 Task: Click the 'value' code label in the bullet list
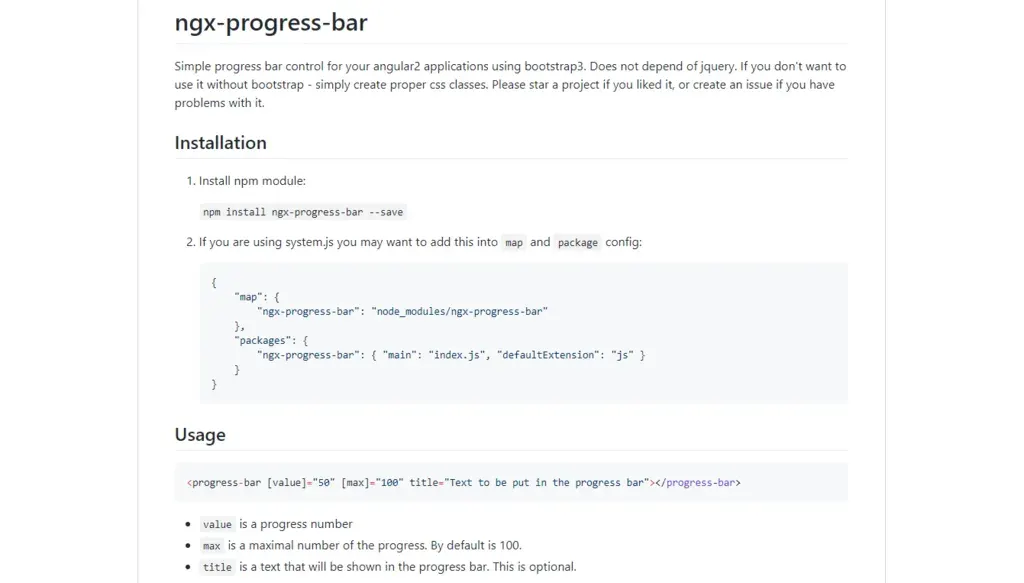click(217, 524)
